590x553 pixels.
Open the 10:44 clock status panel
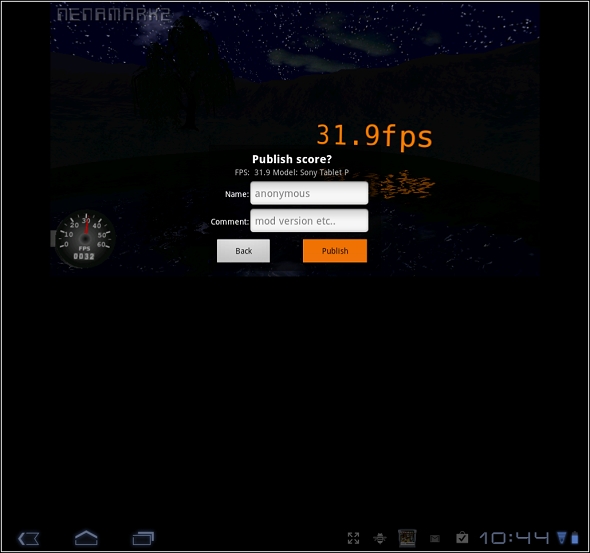(514, 538)
